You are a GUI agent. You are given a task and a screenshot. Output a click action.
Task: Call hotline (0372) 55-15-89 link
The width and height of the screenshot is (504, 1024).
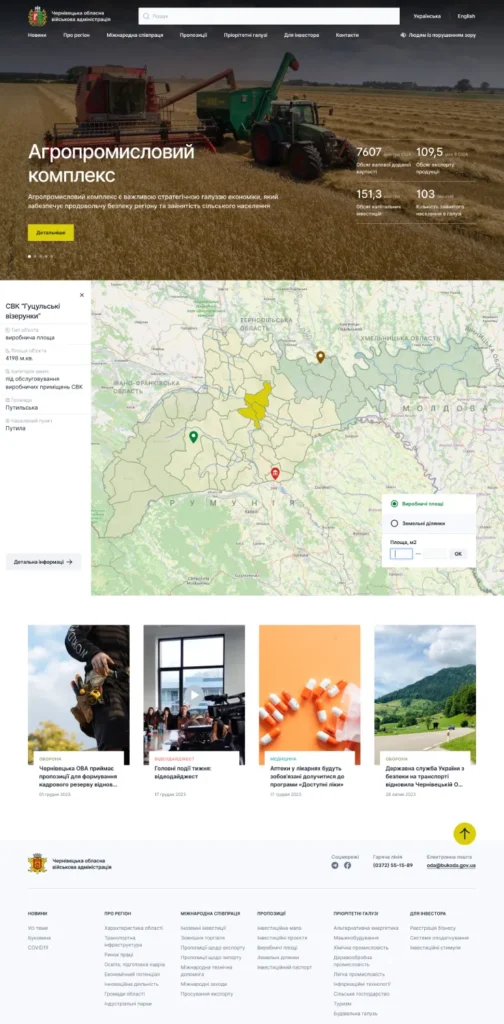[392, 865]
